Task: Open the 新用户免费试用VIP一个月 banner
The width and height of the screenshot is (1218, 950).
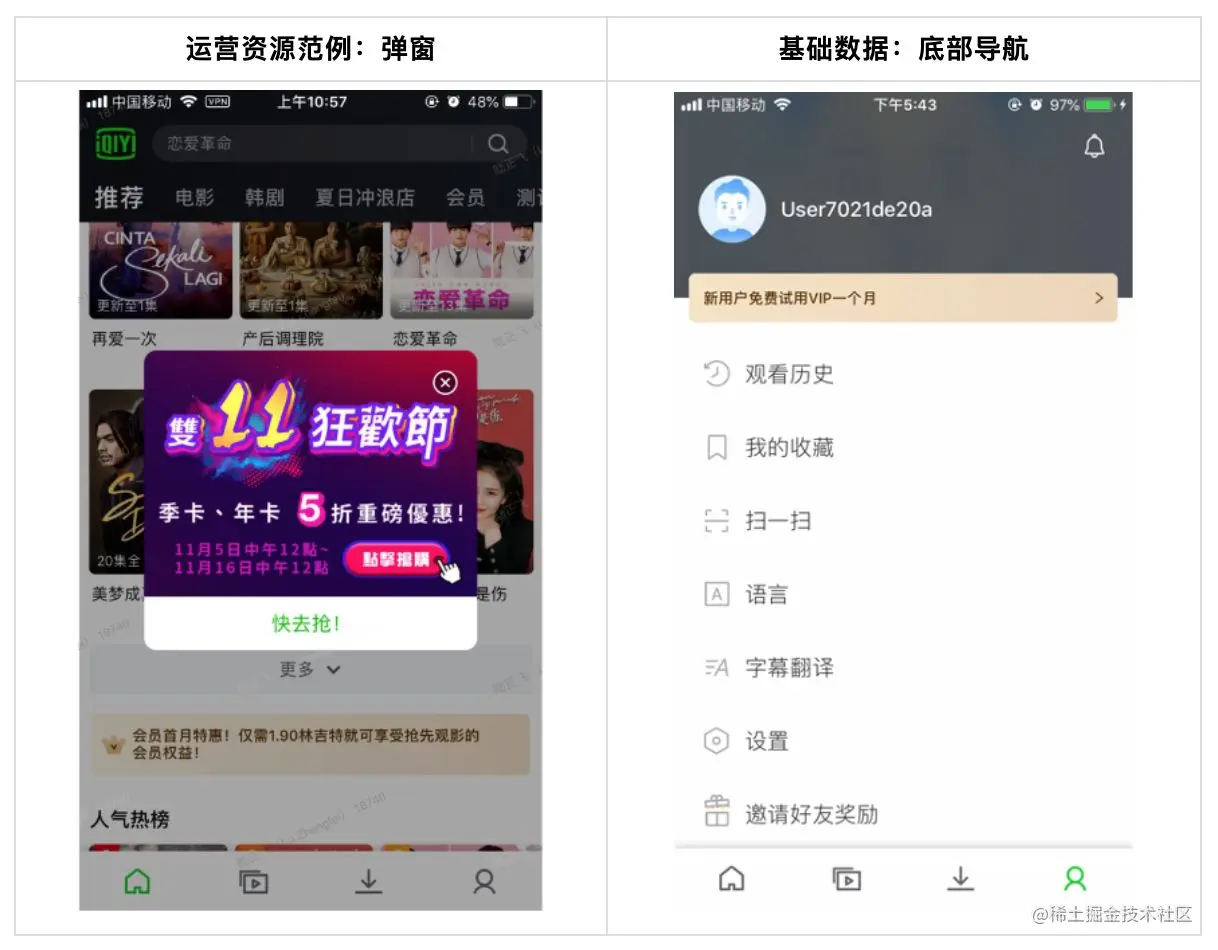Action: tap(903, 298)
